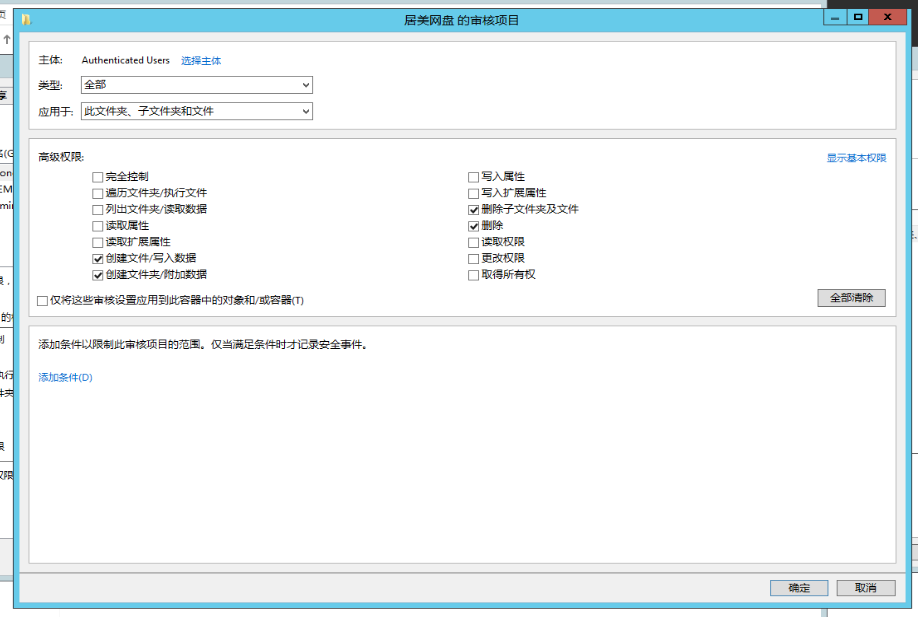Click the 选择主体 link
The image size is (918, 617).
pyautogui.click(x=201, y=61)
